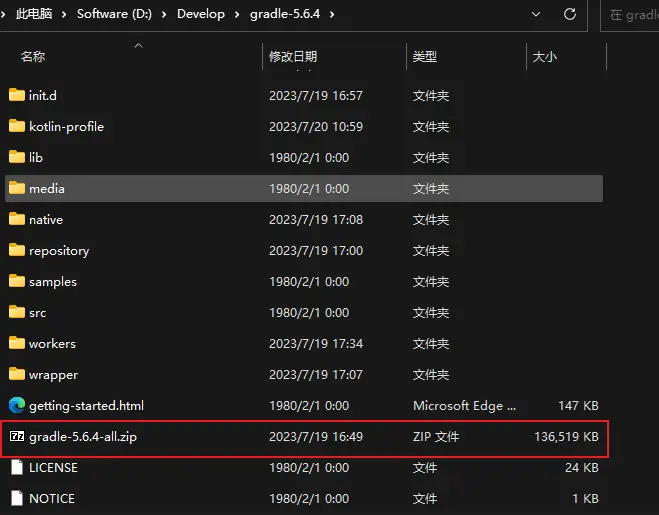
Task: Expand the chevron after Develop in breadcrumb
Action: (x=237, y=15)
